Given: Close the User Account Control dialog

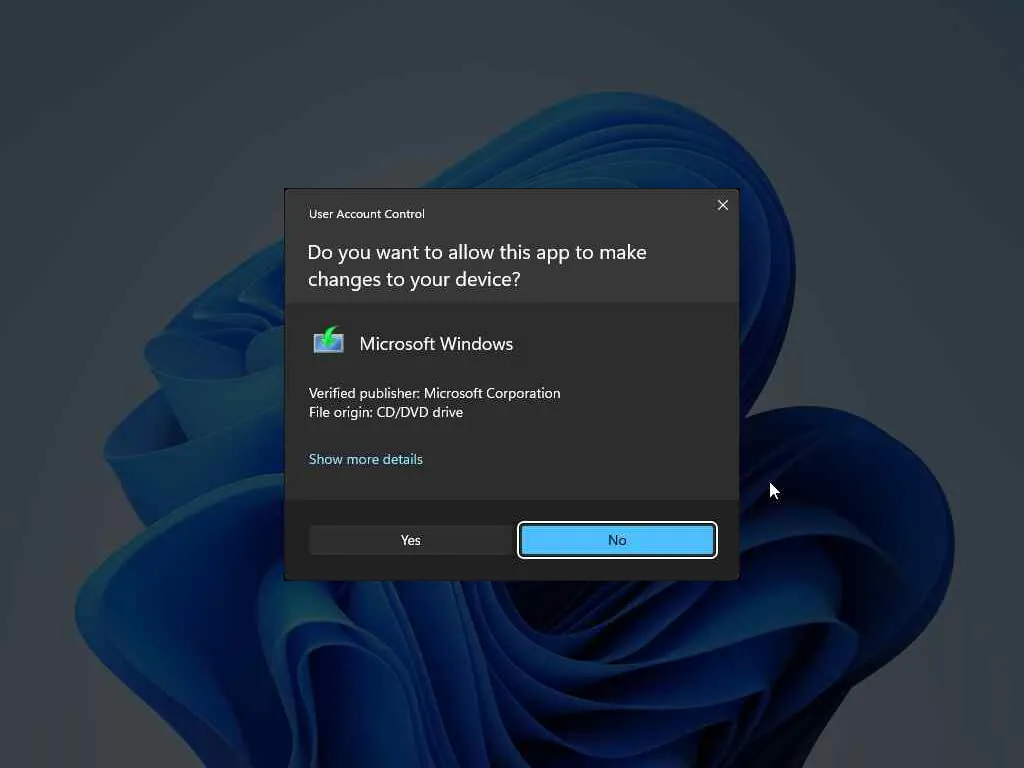Looking at the screenshot, I should (x=723, y=205).
